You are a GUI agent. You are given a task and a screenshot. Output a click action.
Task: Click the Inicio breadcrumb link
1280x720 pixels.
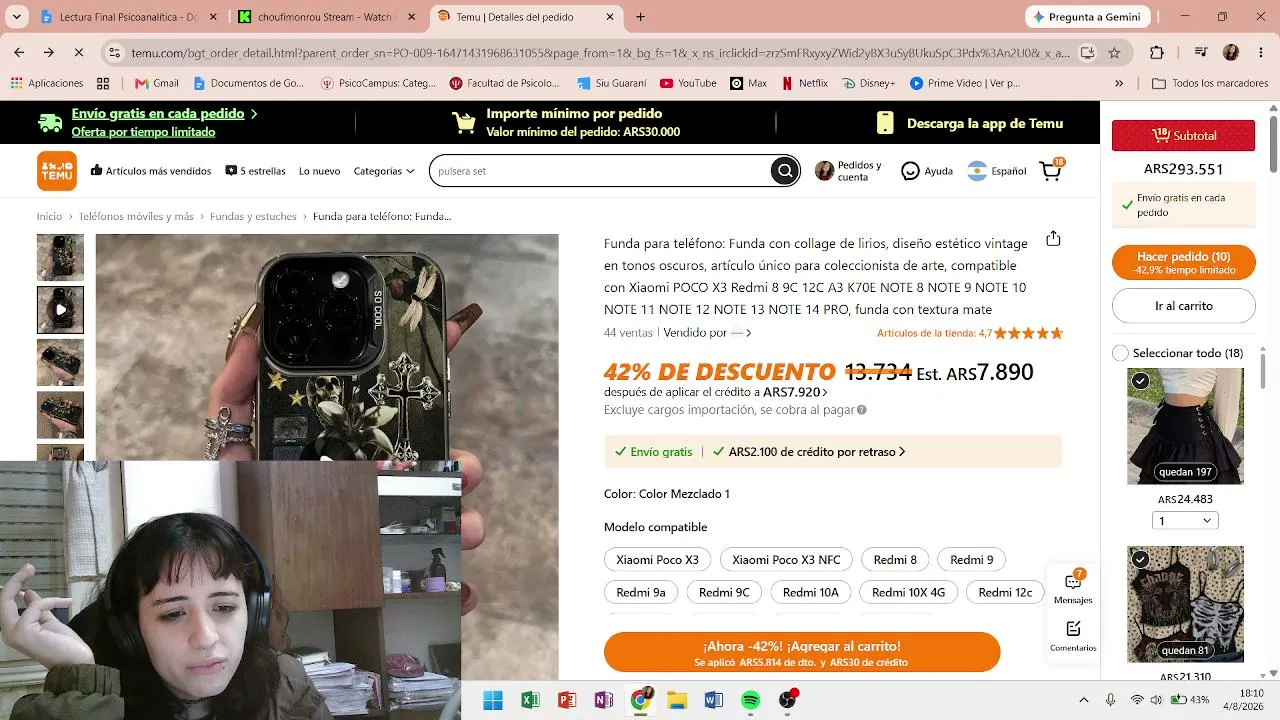(49, 216)
